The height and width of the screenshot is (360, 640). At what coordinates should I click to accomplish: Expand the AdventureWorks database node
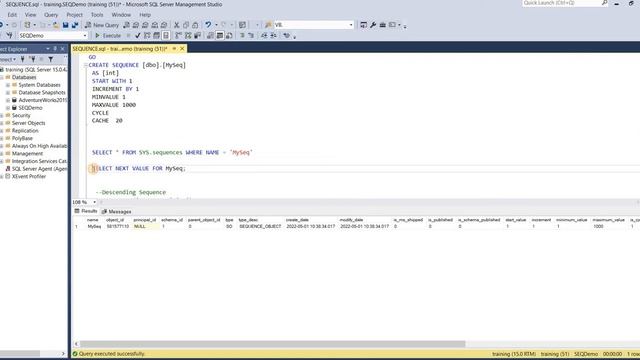(x=8, y=100)
